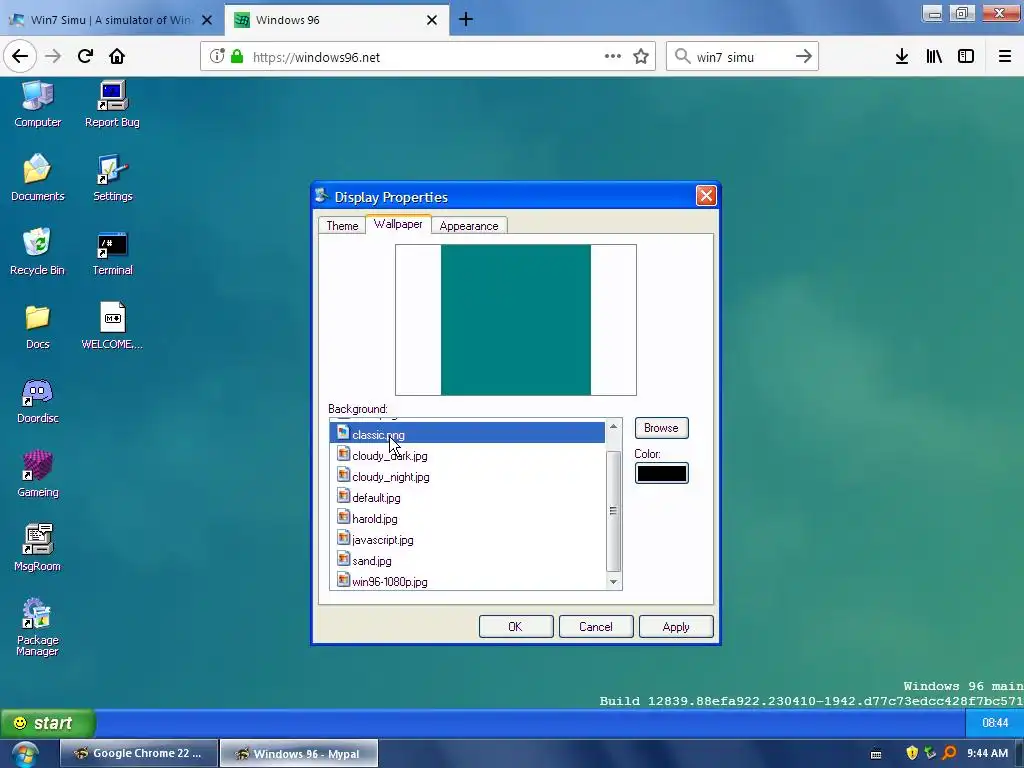Click the on-screen keyboard tray icon
1024x768 pixels.
876,754
